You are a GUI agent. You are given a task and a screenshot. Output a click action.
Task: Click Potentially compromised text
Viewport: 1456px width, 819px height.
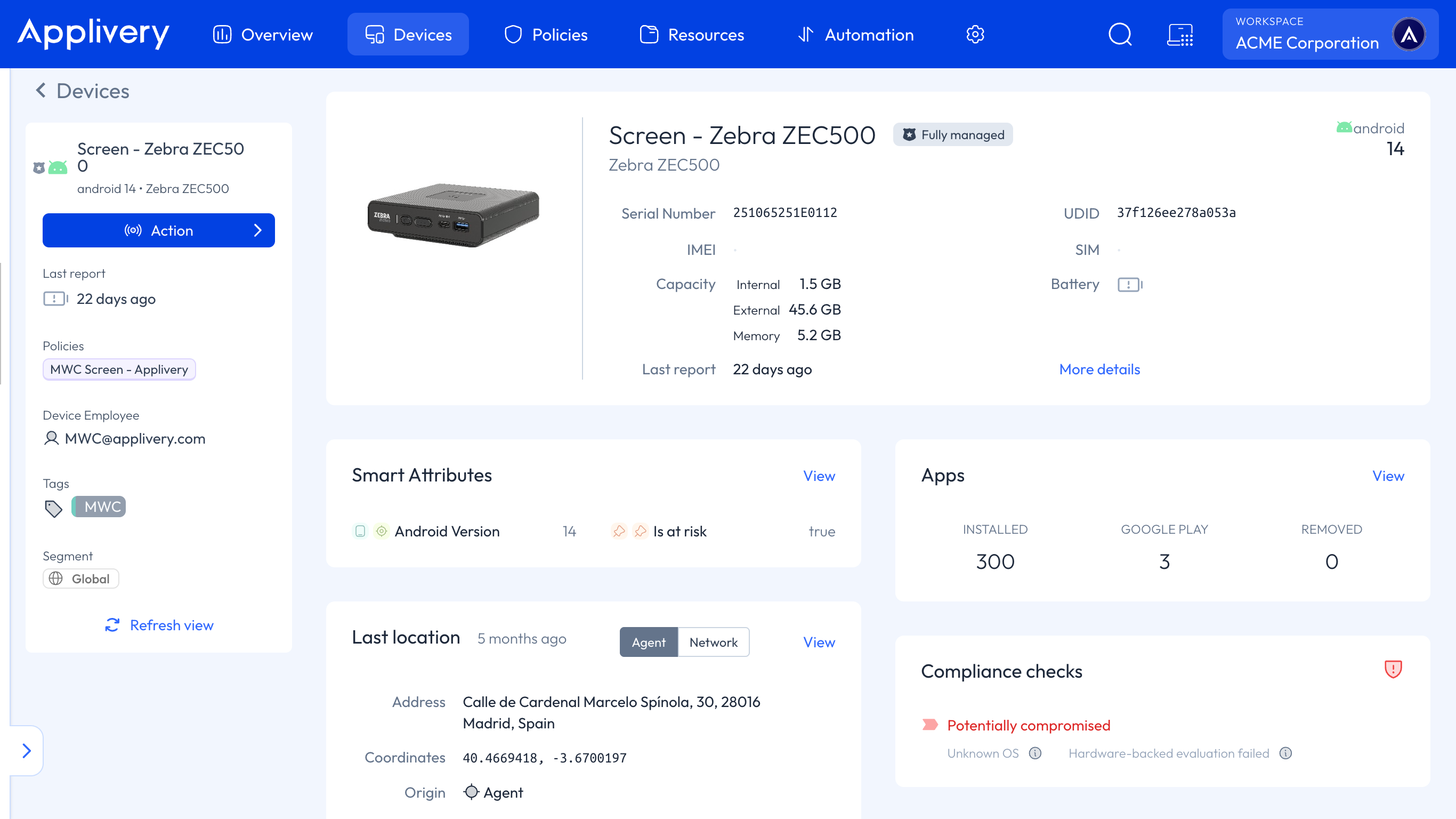[1029, 725]
